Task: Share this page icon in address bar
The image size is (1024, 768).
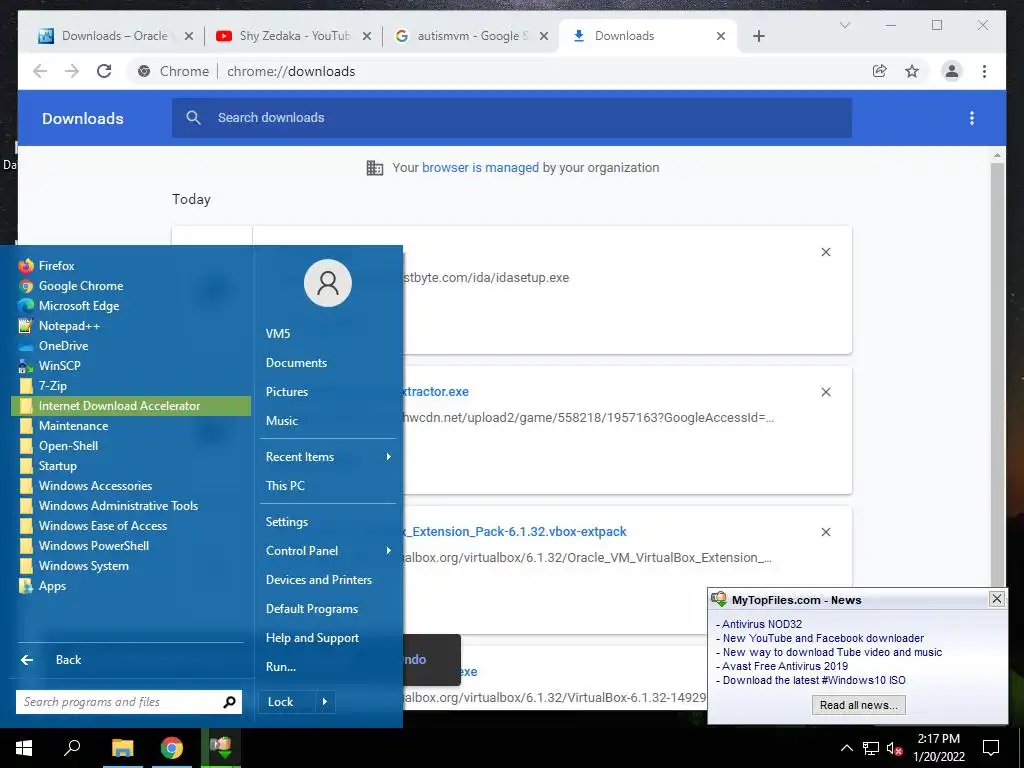Action: [x=880, y=71]
